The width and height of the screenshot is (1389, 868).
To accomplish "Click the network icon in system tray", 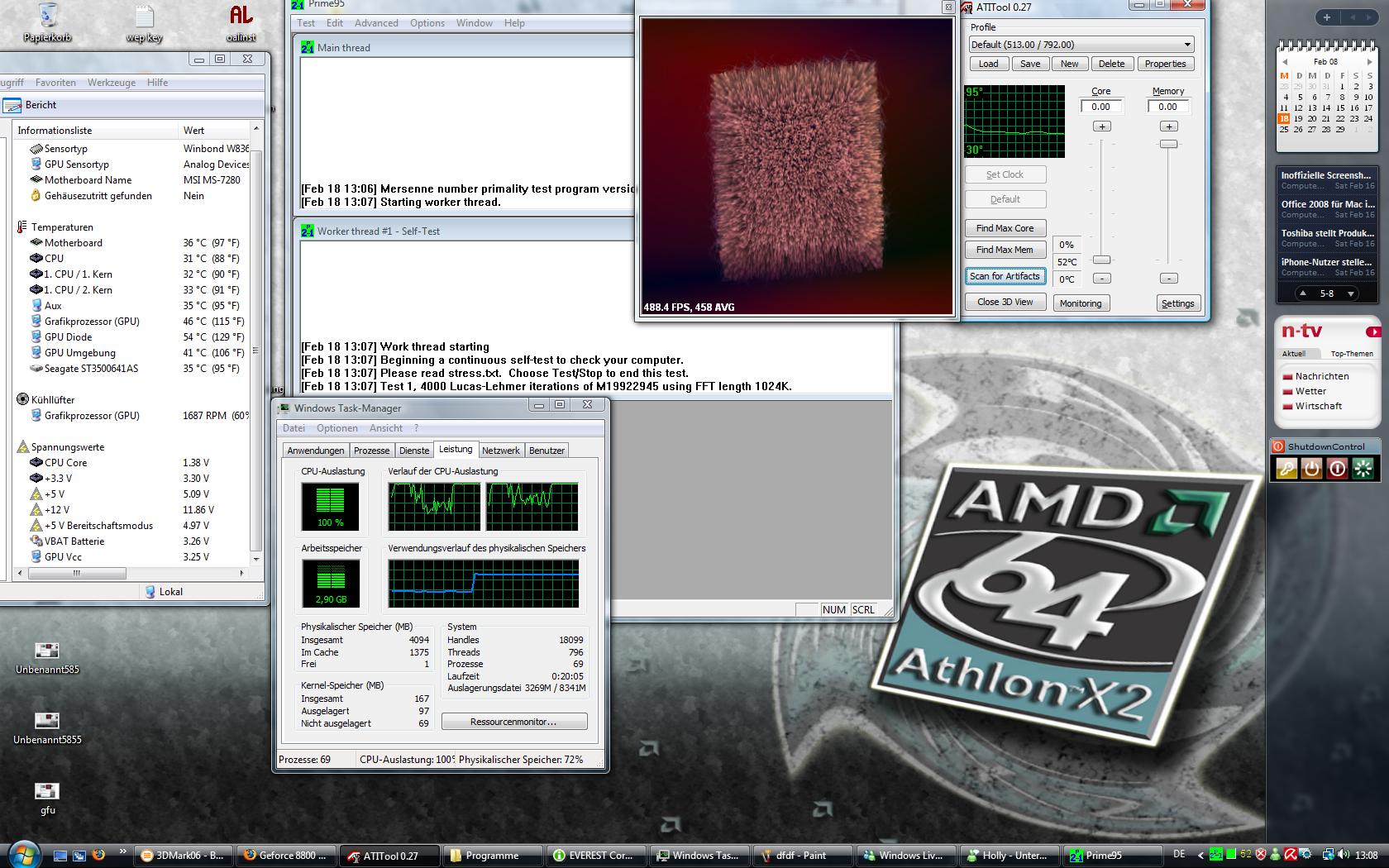I will (x=1328, y=855).
